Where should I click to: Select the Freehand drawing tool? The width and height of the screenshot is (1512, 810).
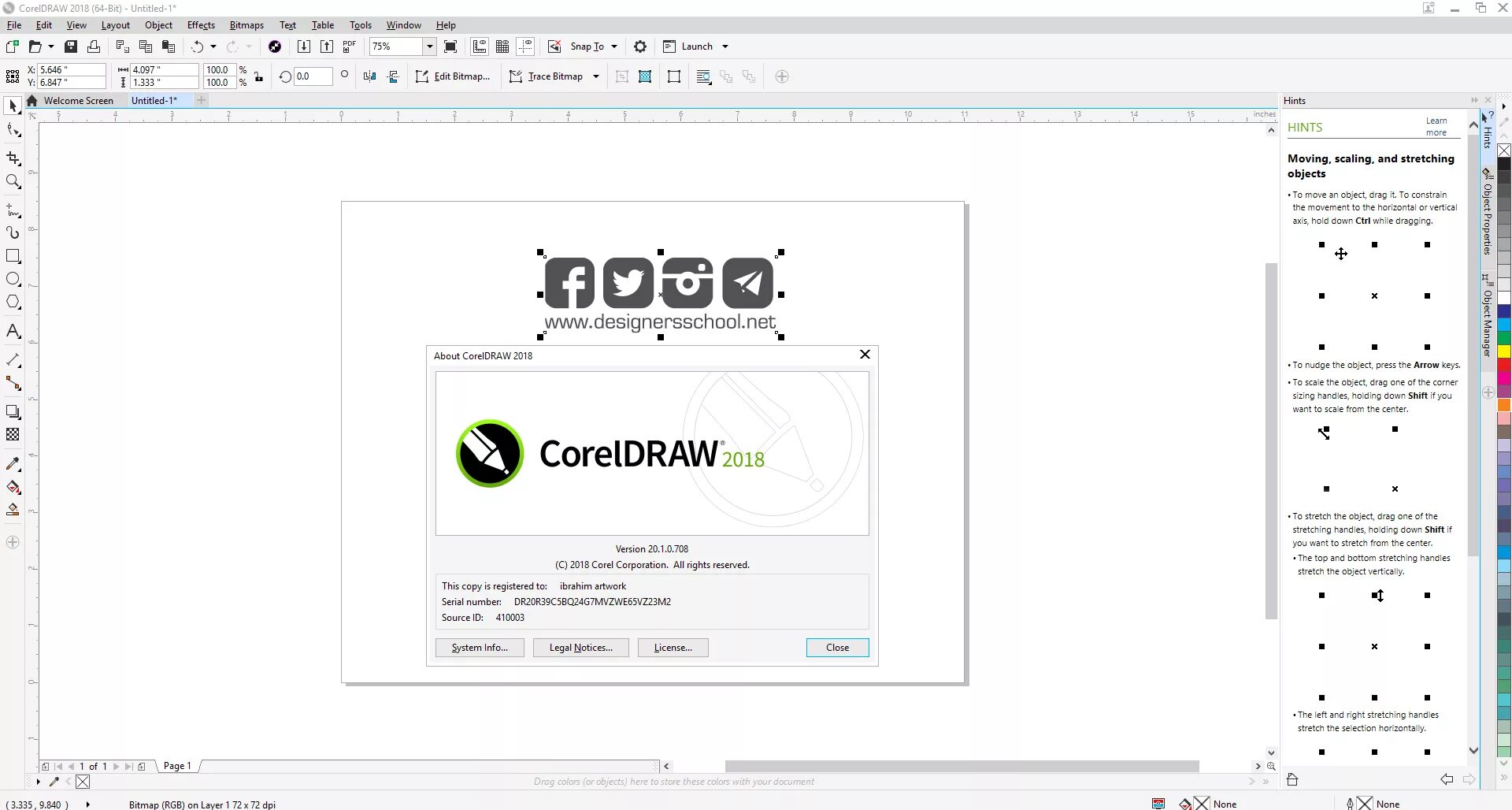[x=13, y=210]
